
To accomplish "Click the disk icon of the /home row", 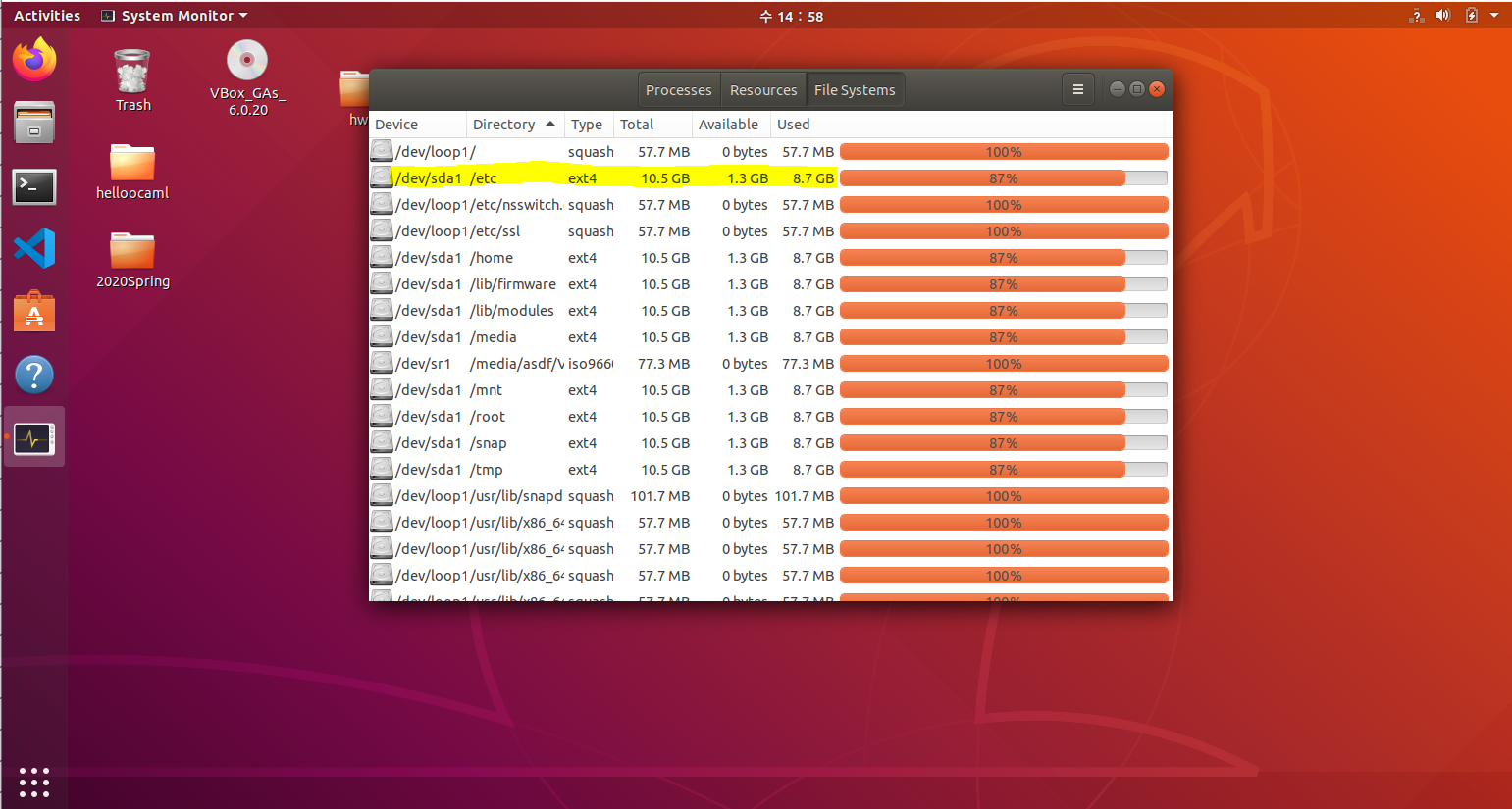I will tap(382, 257).
